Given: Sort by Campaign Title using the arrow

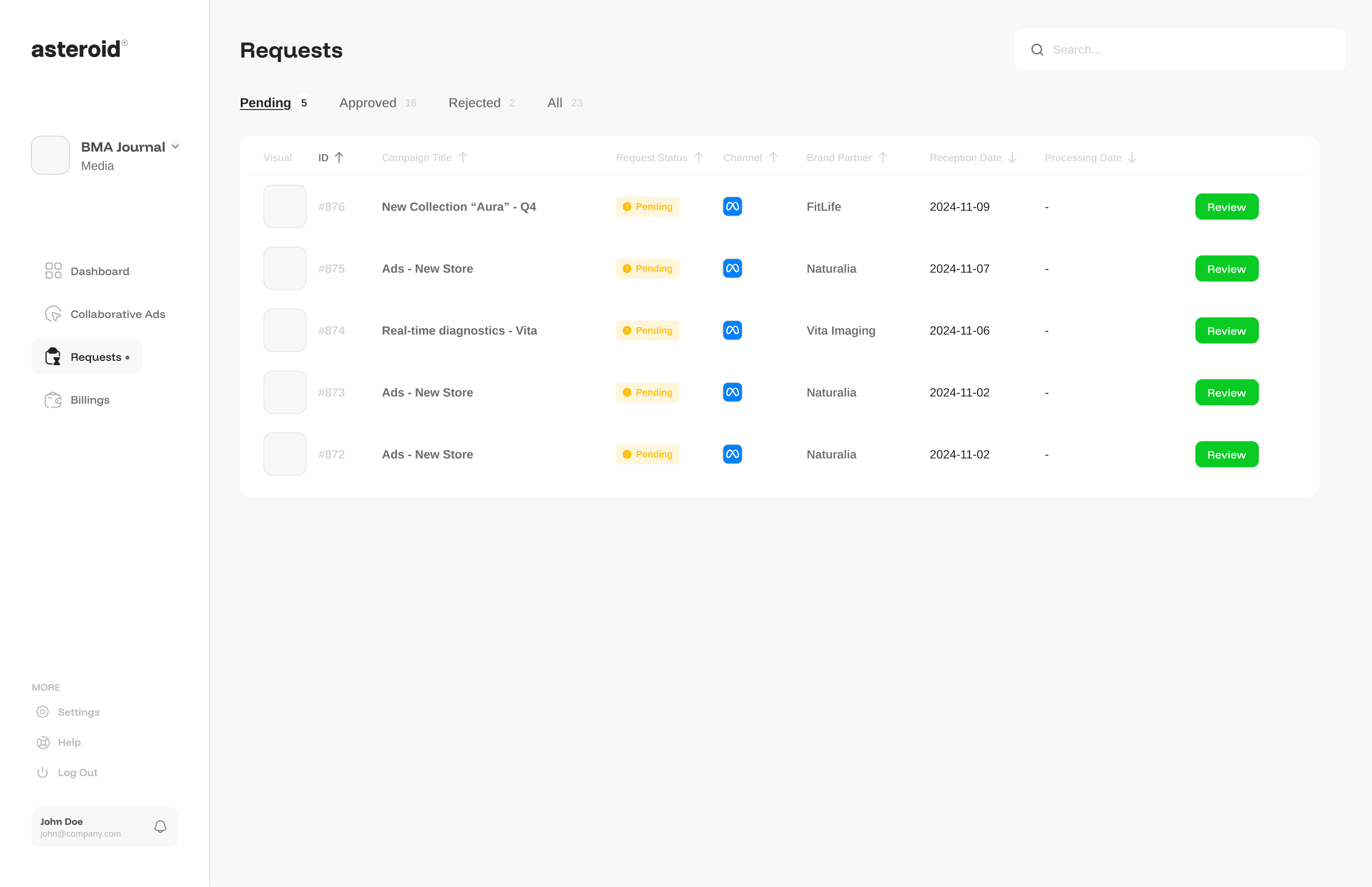Looking at the screenshot, I should pyautogui.click(x=463, y=157).
